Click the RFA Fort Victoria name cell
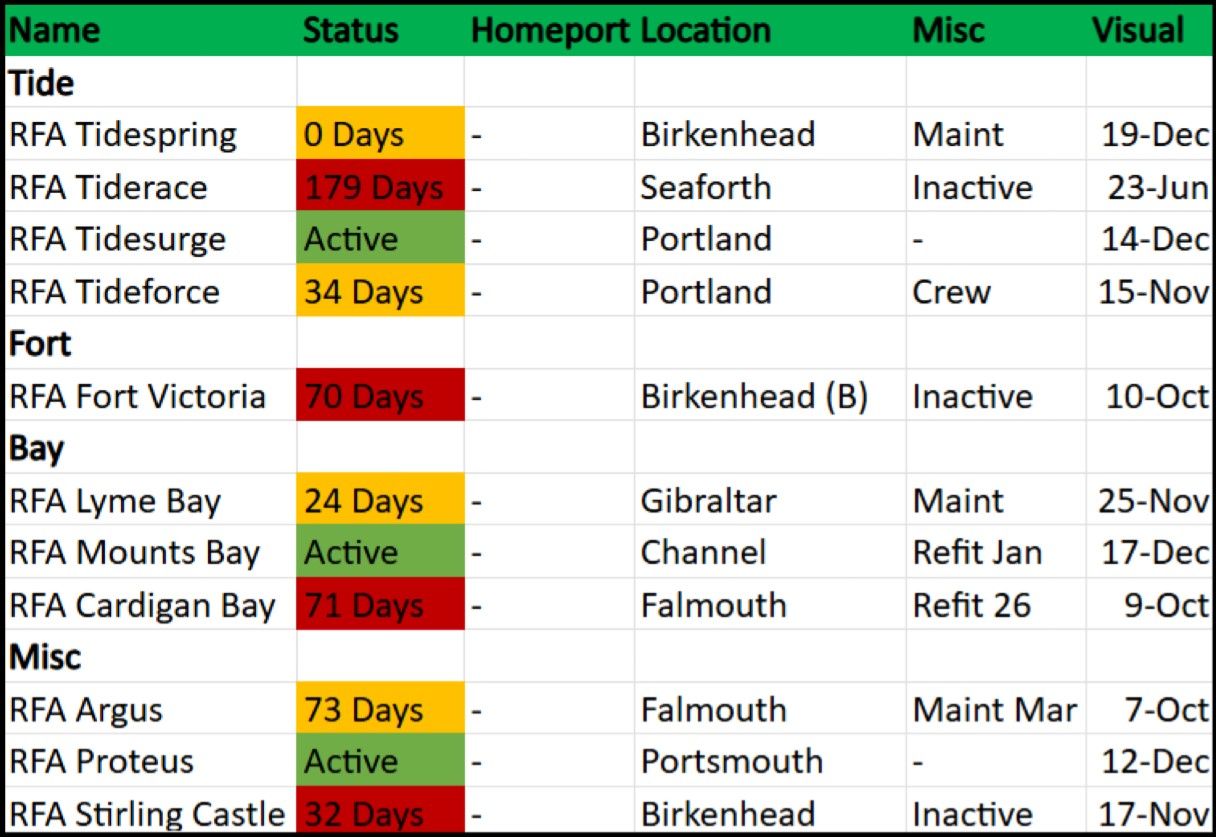The image size is (1216, 837). 138,397
